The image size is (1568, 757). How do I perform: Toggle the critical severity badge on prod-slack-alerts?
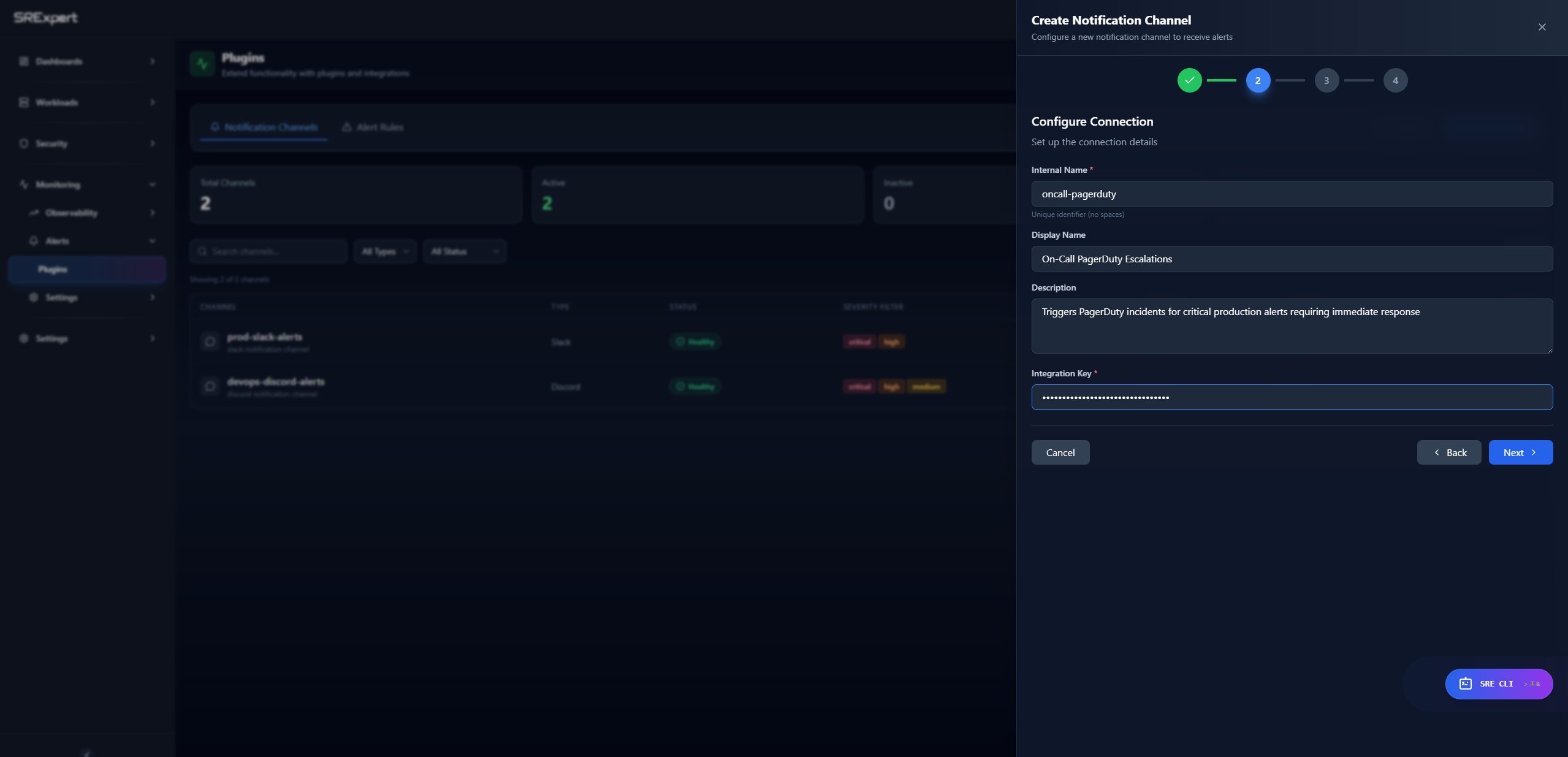(859, 341)
